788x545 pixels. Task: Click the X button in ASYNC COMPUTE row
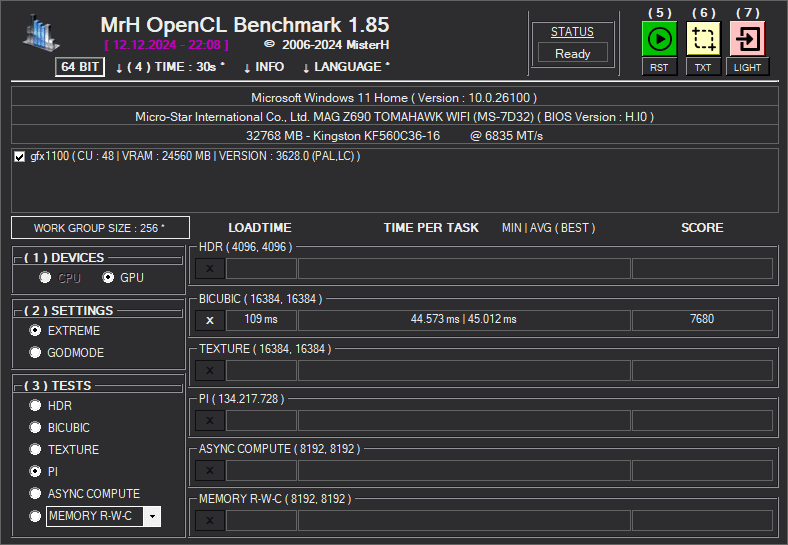210,471
